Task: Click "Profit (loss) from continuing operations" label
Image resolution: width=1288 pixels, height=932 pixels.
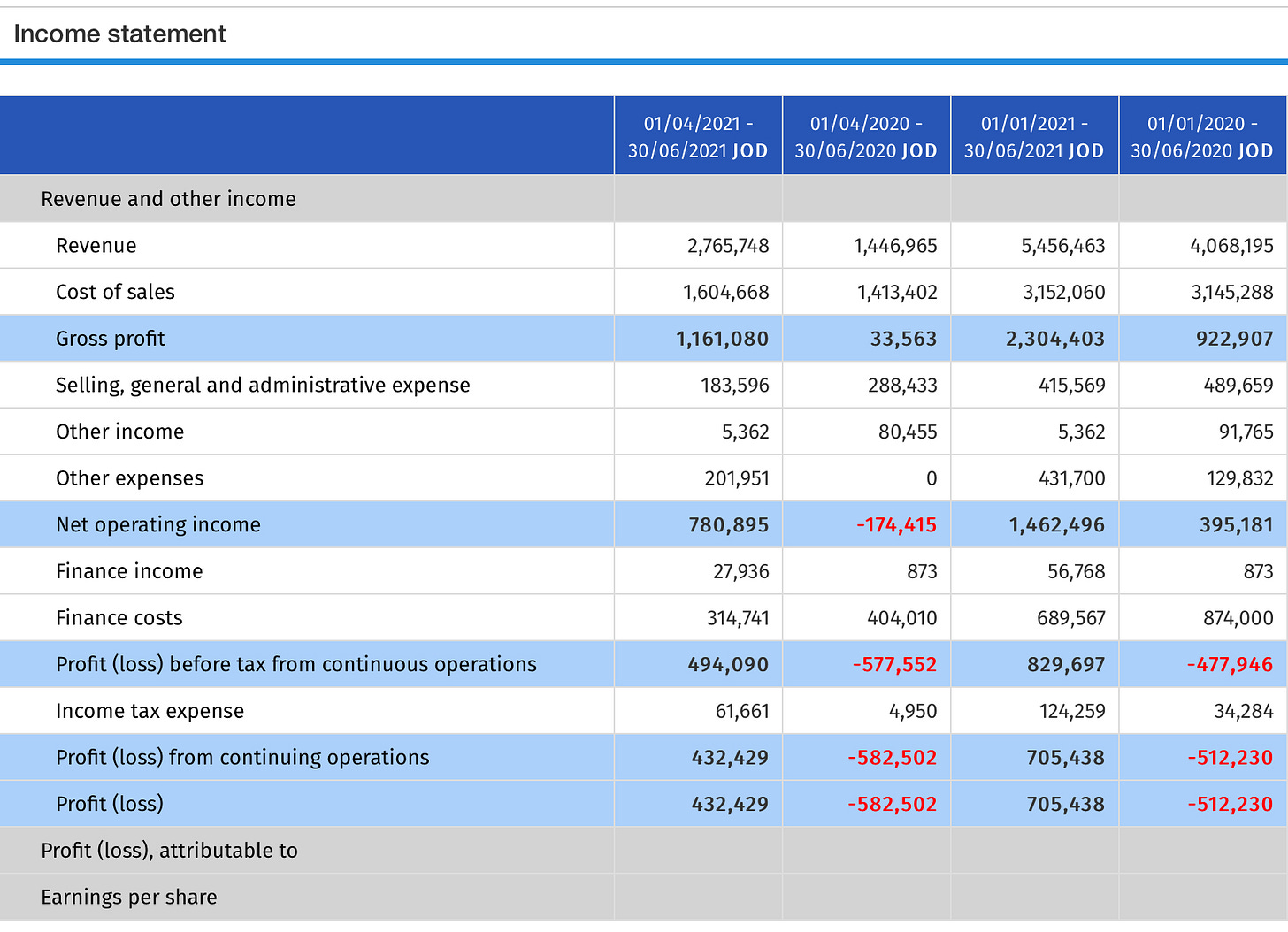Action: (x=242, y=758)
